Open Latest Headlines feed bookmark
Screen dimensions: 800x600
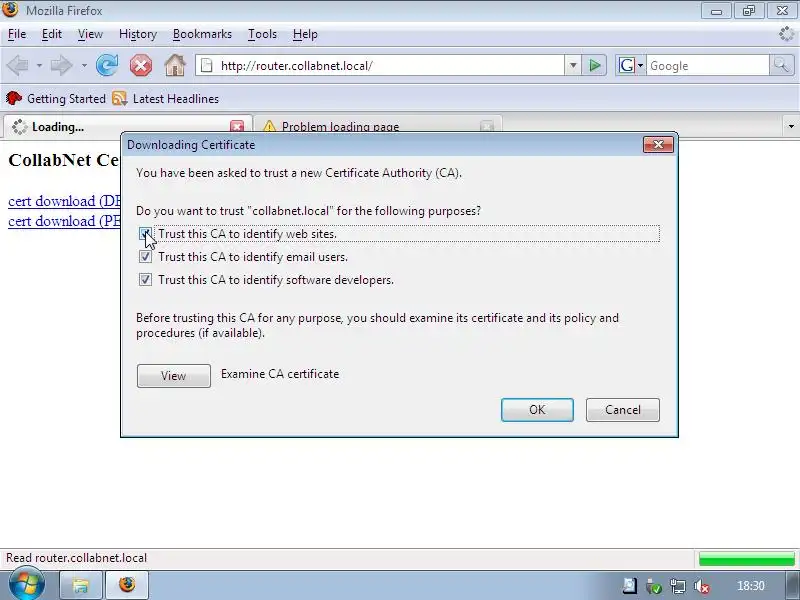166,98
